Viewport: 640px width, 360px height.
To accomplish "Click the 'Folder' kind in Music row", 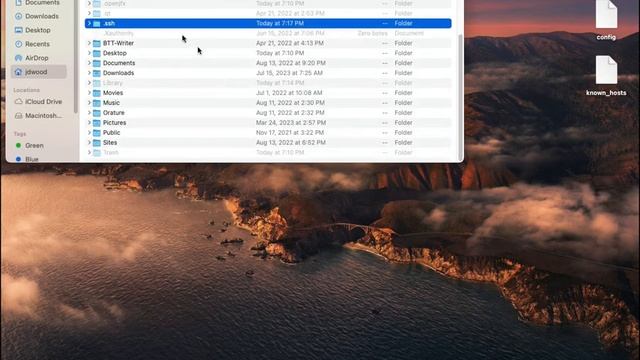I will coord(403,102).
